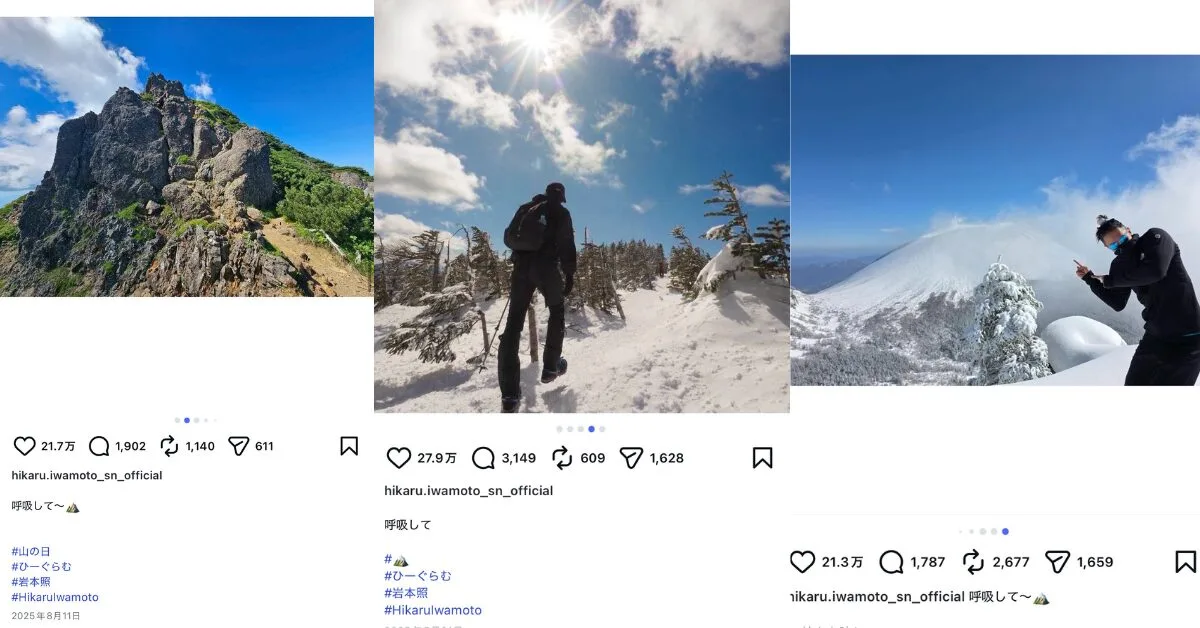Repost the post showing 1,140 reposts
Image resolution: width=1200 pixels, height=628 pixels.
tap(169, 446)
